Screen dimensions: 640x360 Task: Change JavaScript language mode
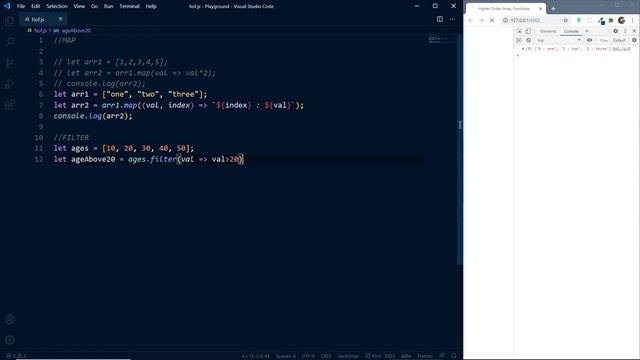(348, 356)
